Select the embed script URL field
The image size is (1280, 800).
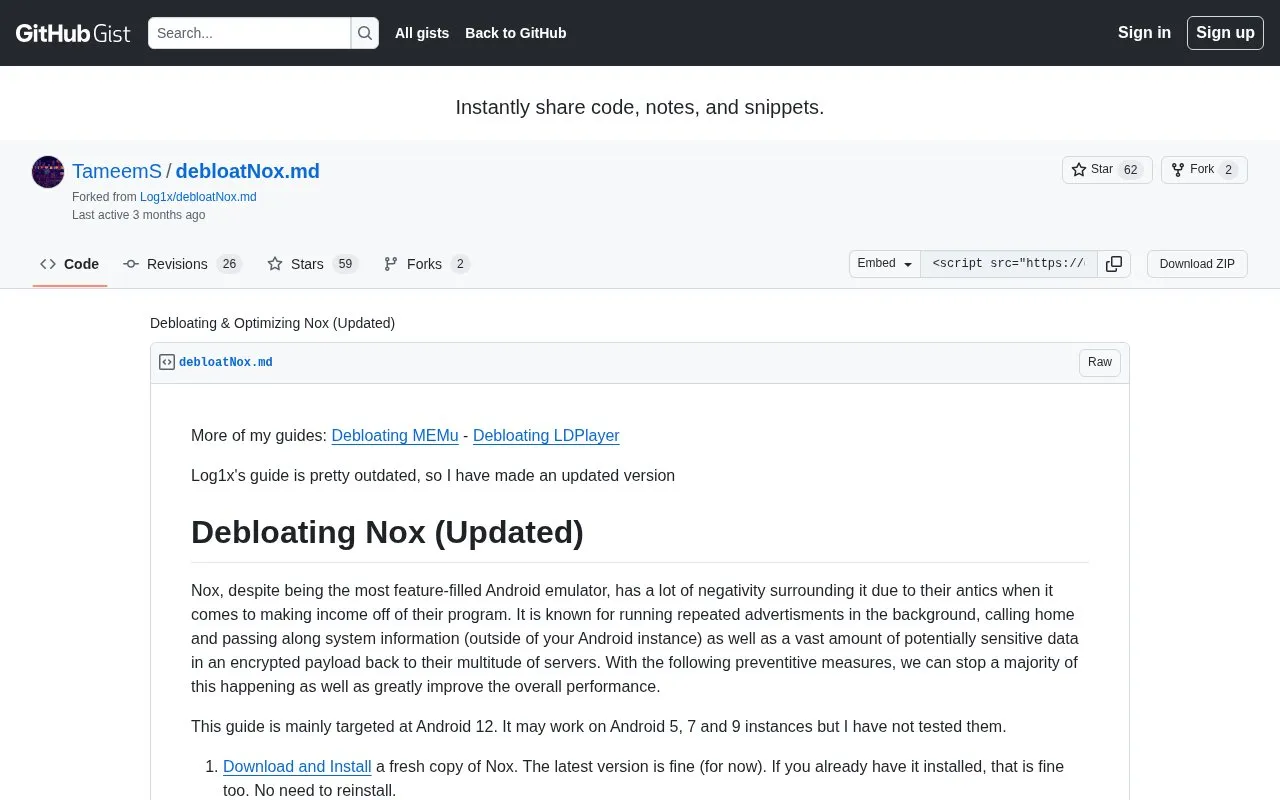[x=1008, y=264]
